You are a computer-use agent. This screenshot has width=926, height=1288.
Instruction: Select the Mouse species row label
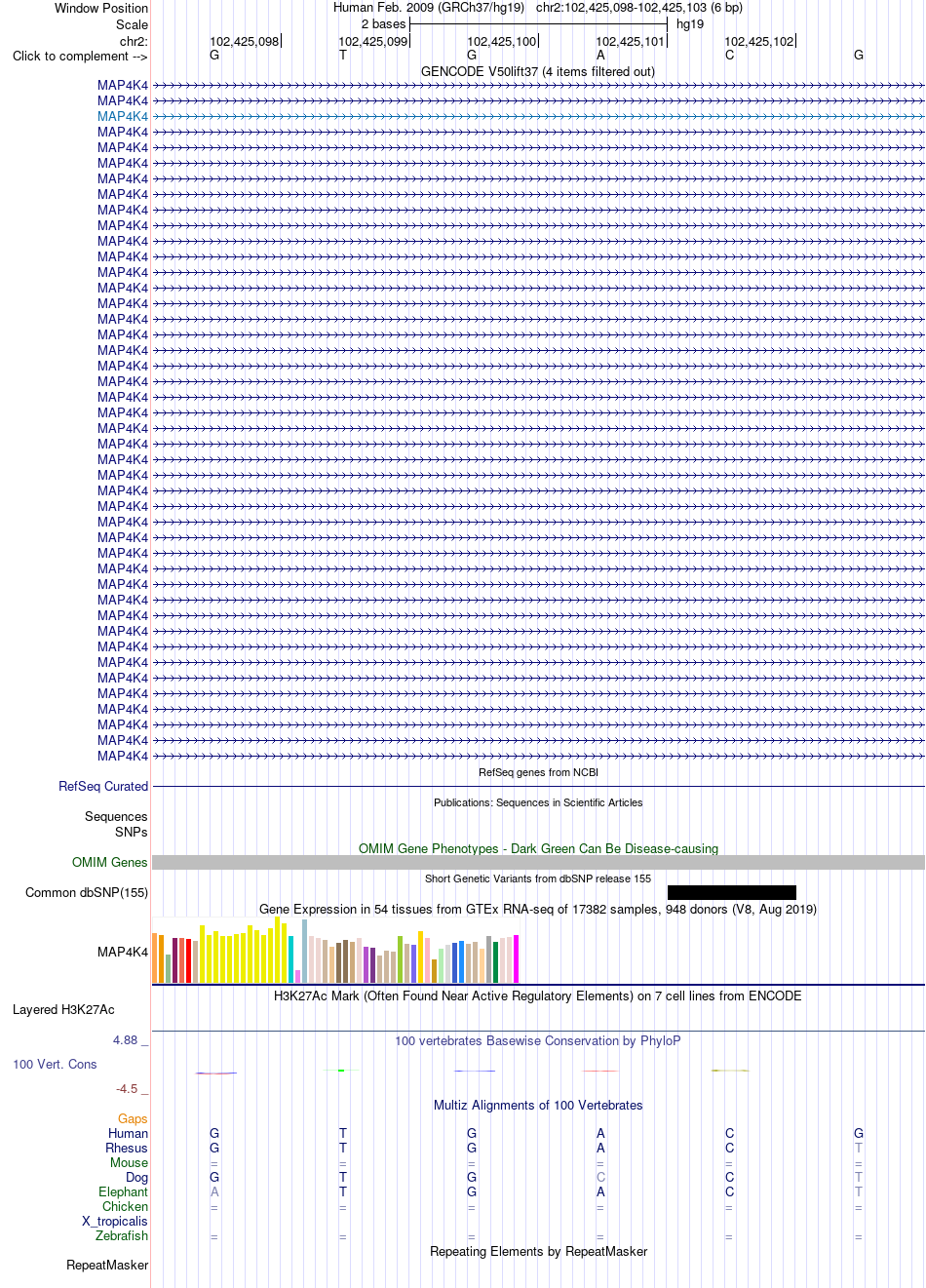point(129,1162)
